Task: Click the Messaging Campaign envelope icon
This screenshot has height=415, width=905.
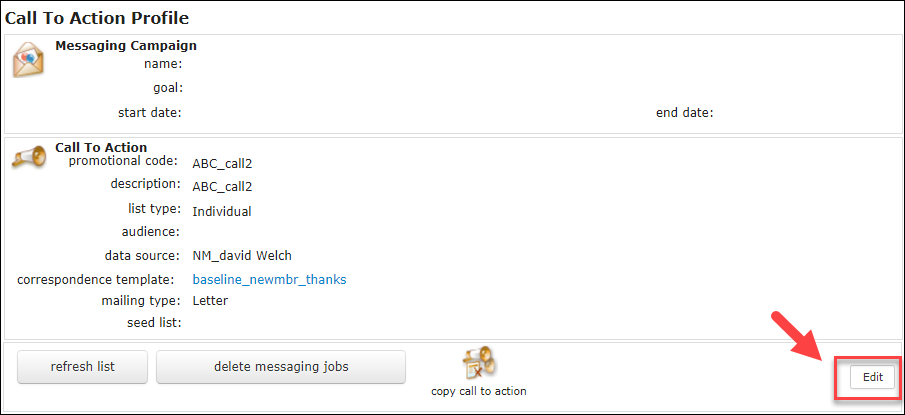Action: coord(28,61)
